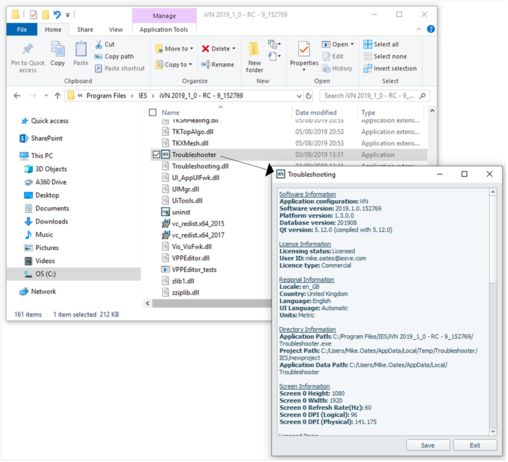Screen dimensions: 508x462
Task: Expand the address bar history dropdown
Action: (299, 96)
